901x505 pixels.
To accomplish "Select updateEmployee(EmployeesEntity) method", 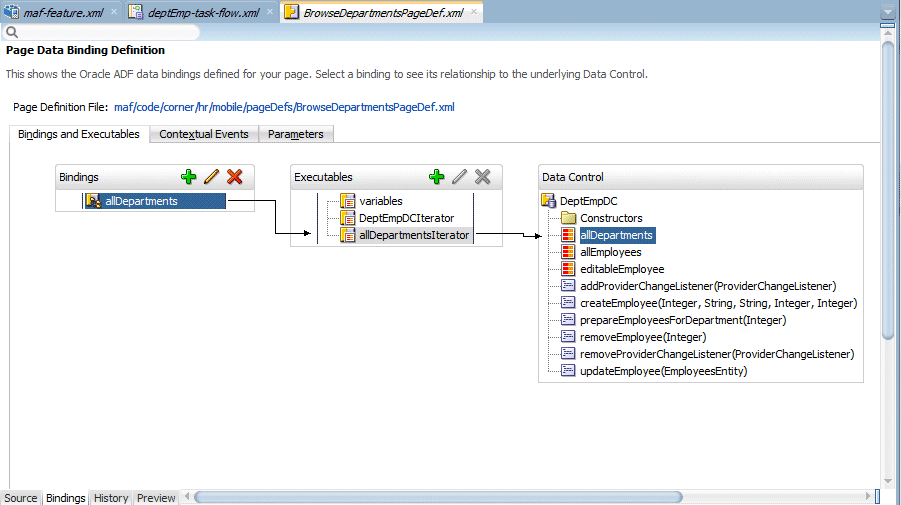I will click(664, 371).
